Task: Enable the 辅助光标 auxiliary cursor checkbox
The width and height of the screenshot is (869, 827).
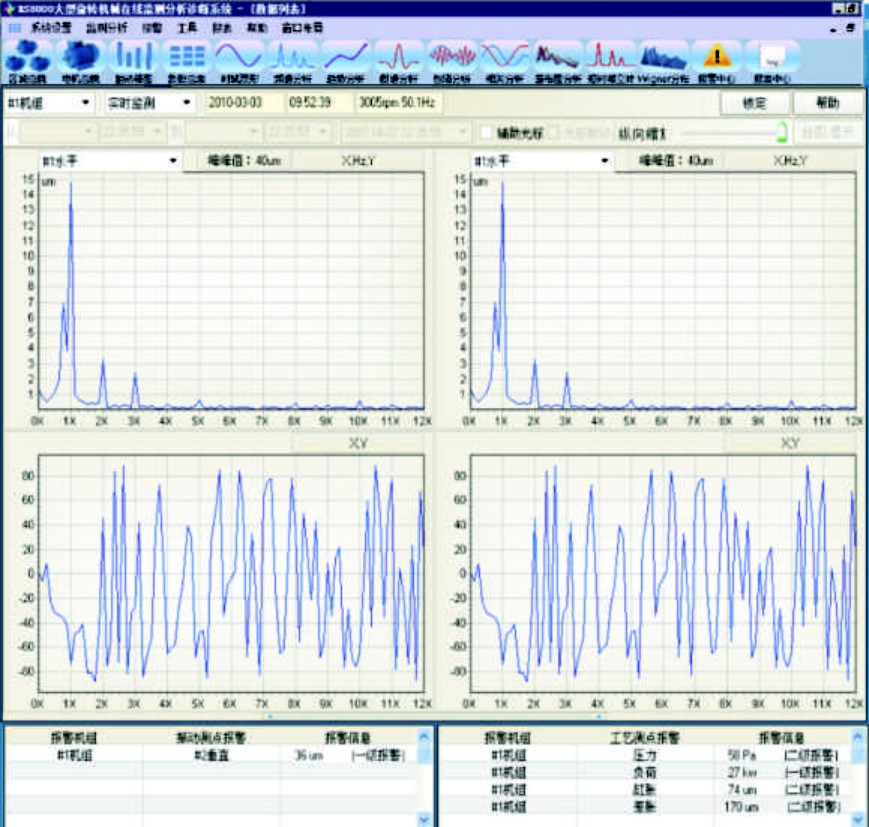Action: coord(487,131)
